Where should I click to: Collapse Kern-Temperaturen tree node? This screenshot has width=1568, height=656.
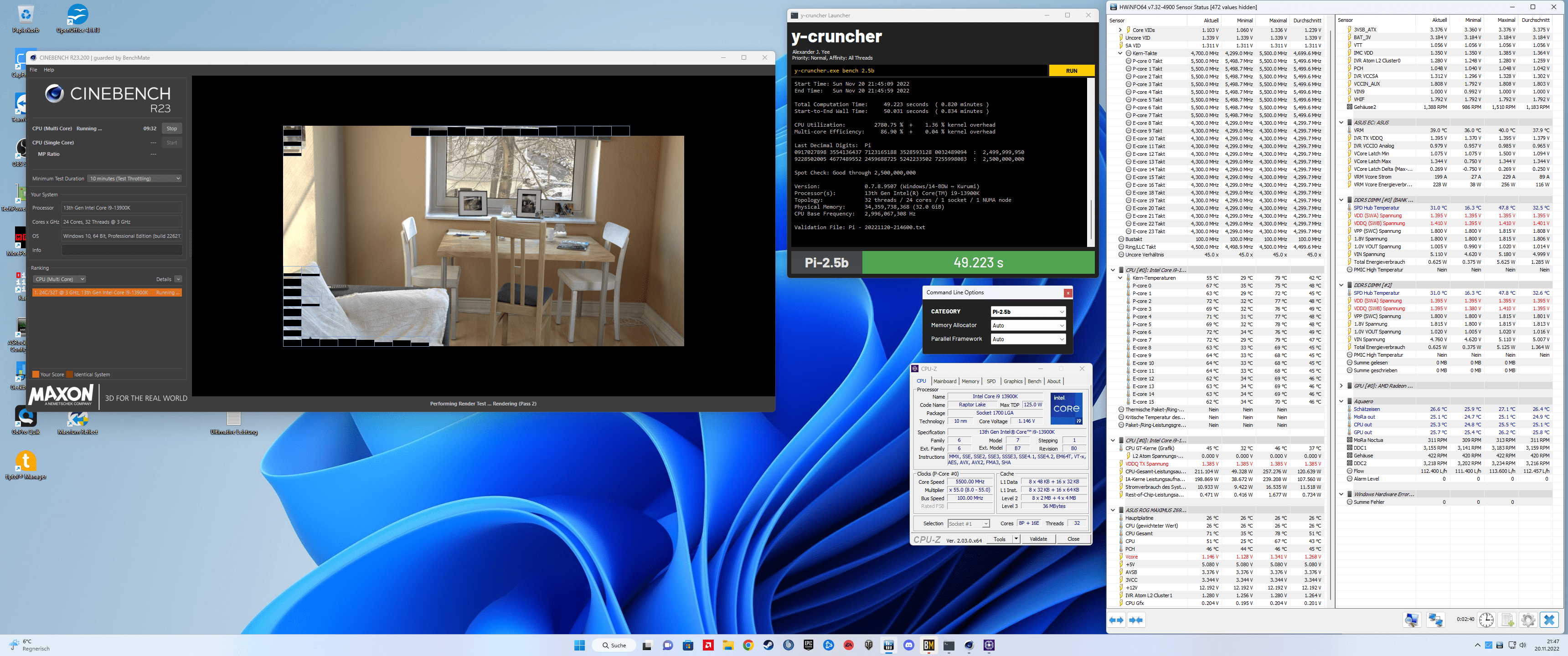(1120, 278)
